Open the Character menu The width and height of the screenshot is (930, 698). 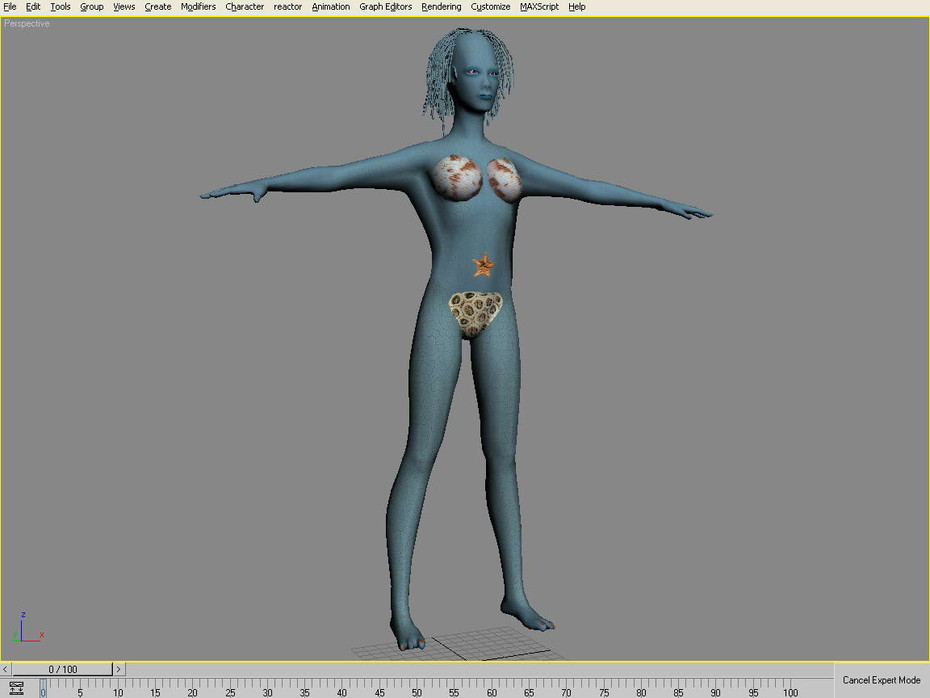[x=244, y=7]
